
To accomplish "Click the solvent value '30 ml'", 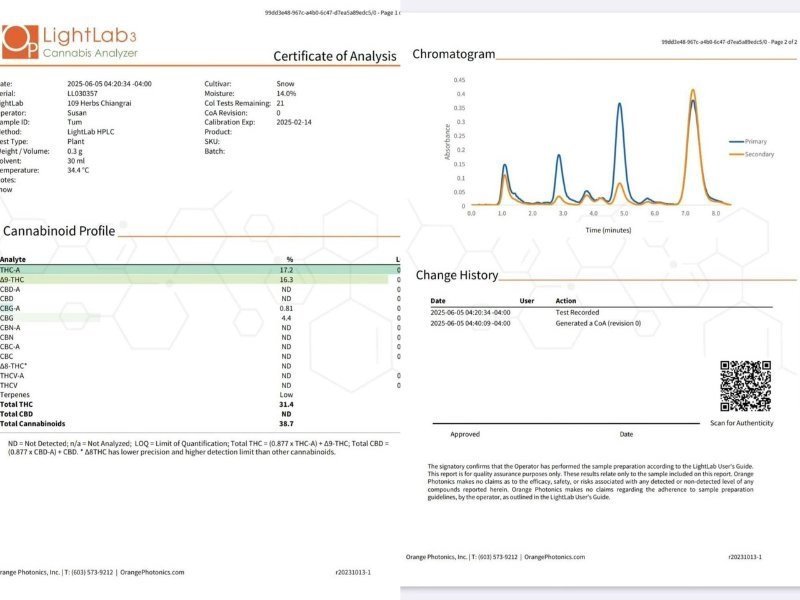I will [76, 161].
